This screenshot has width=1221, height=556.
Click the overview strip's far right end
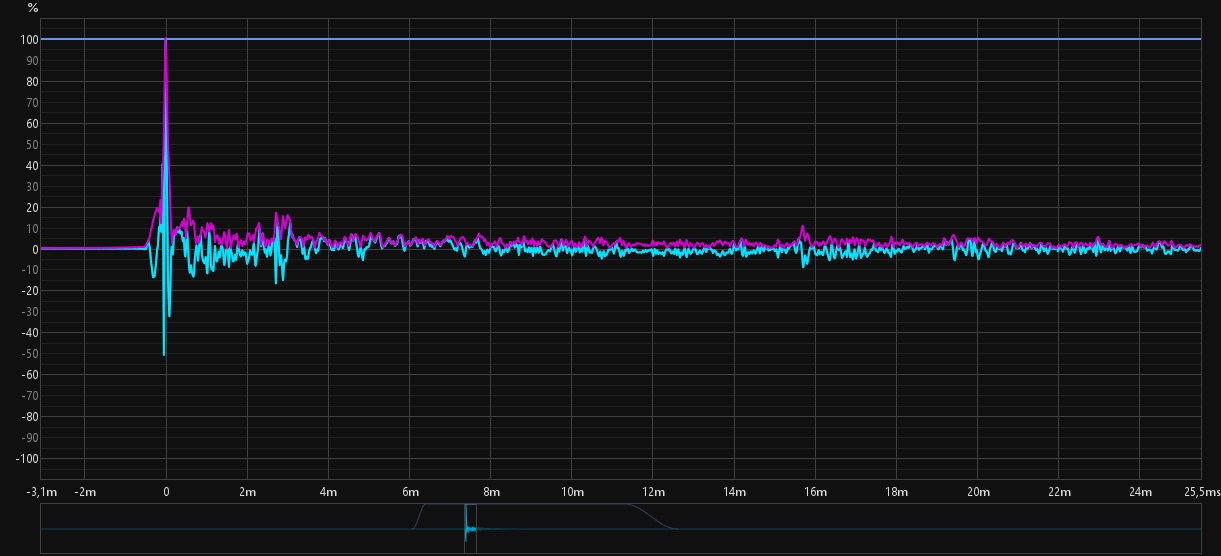pos(1196,529)
